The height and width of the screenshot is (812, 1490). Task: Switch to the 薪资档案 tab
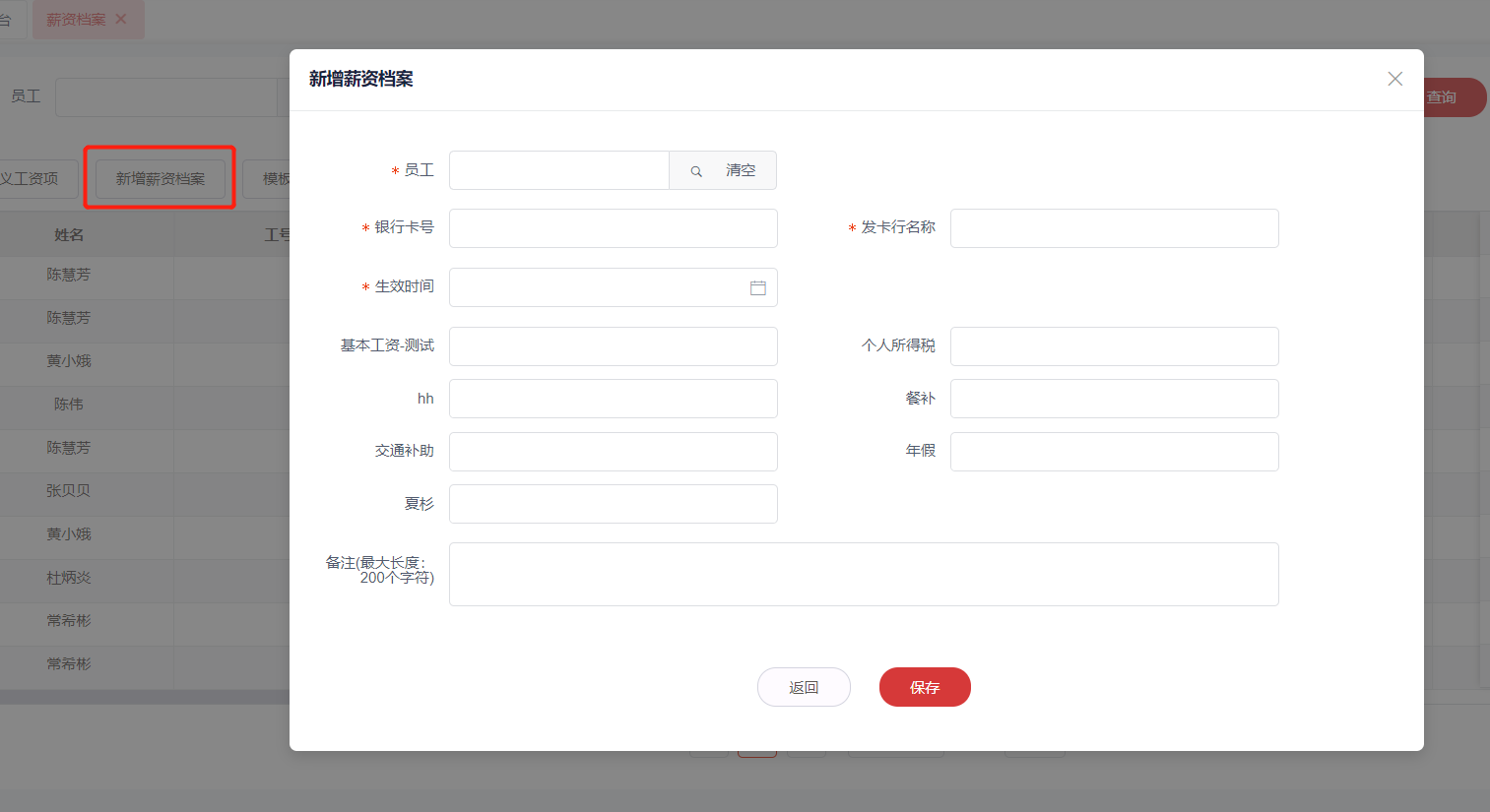[x=76, y=20]
